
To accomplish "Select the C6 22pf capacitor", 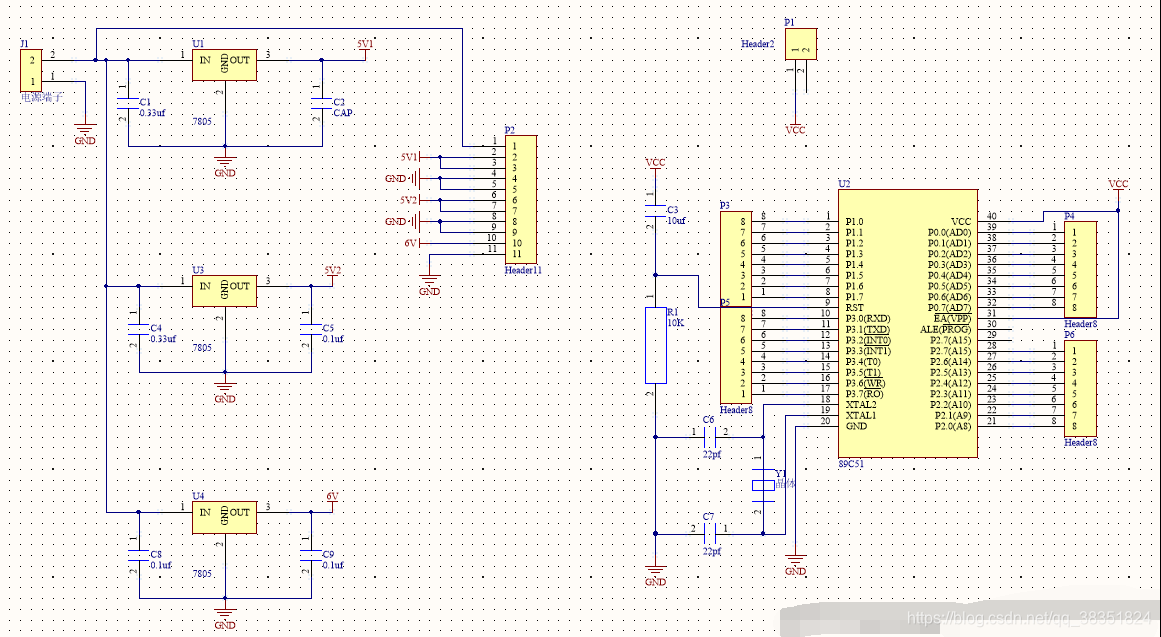I will pos(709,437).
